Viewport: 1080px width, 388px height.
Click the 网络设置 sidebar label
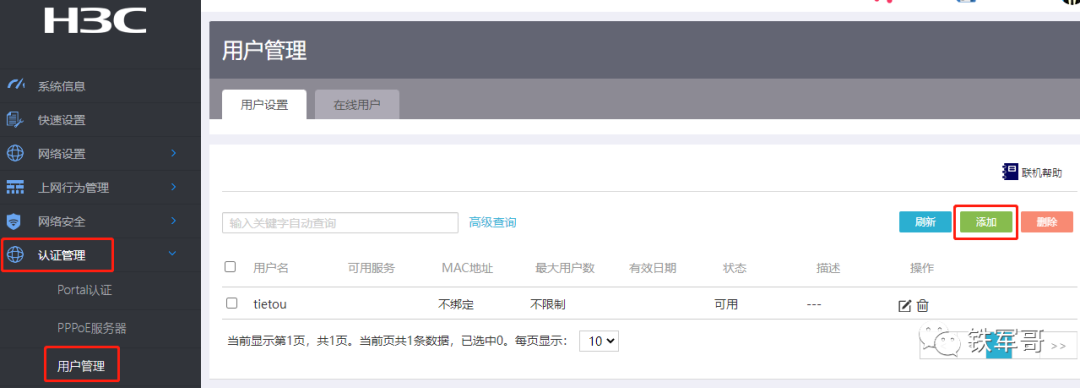point(61,154)
